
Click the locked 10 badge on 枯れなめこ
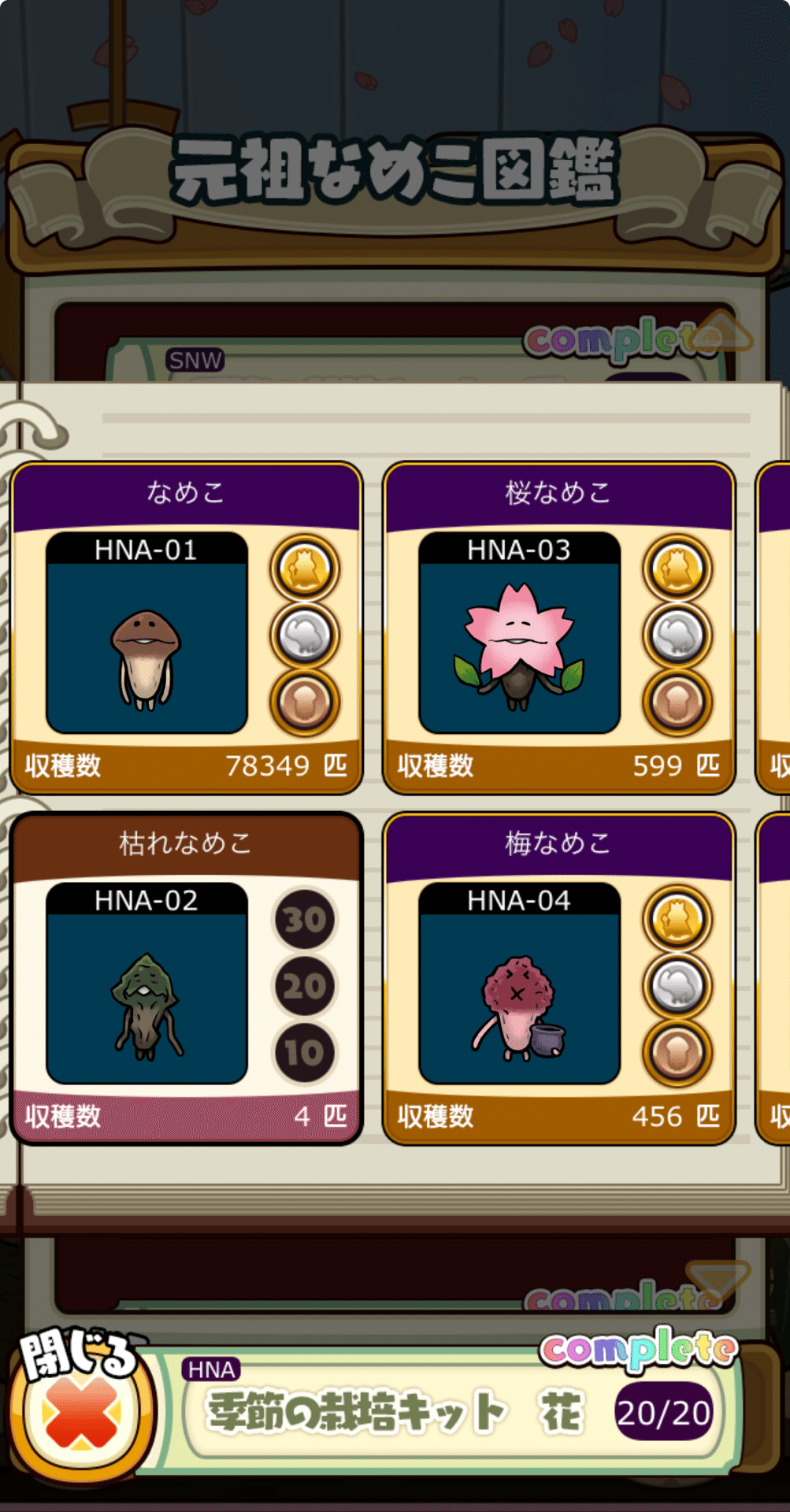click(x=305, y=1053)
